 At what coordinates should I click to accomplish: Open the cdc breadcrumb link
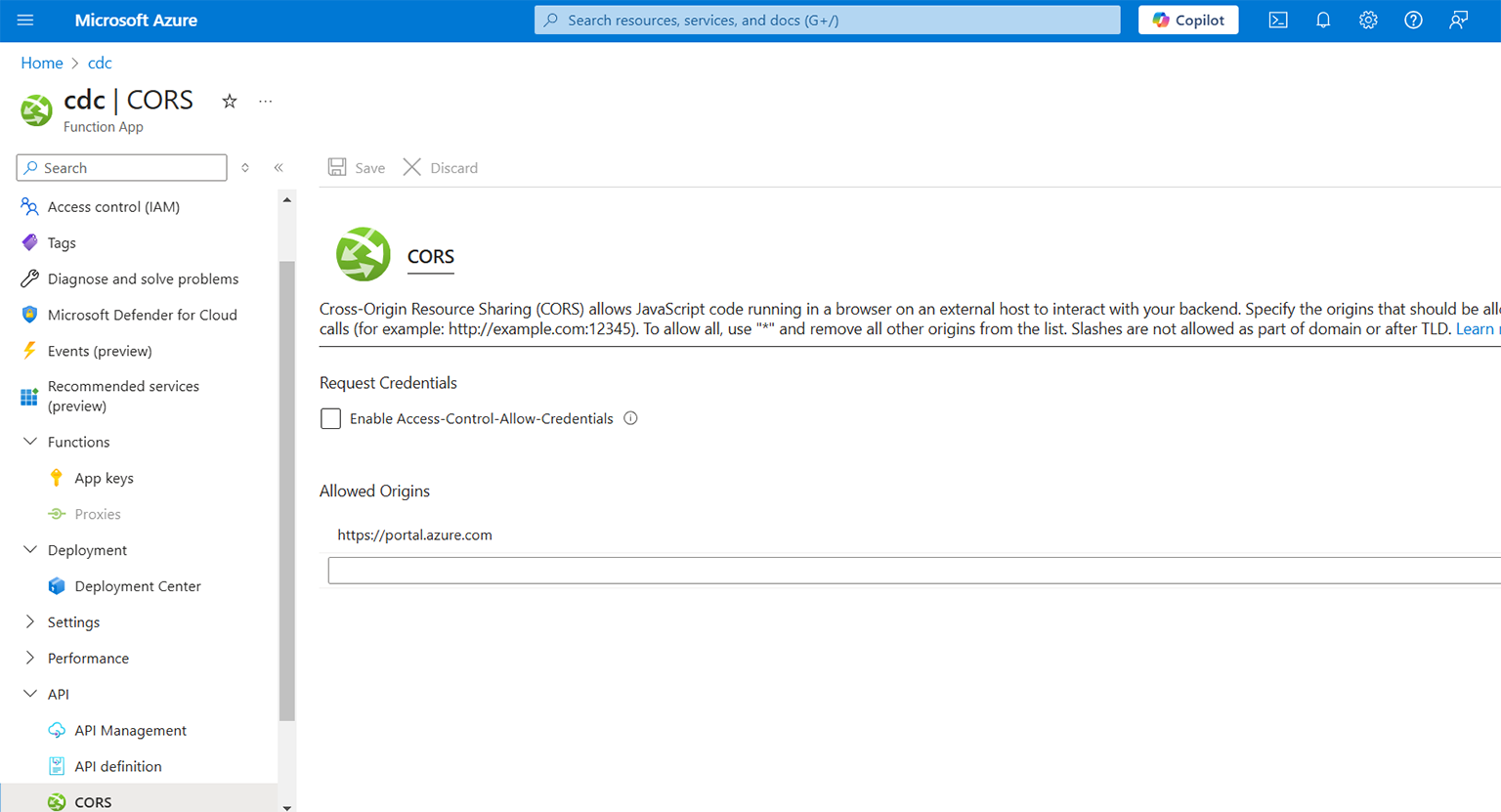click(100, 63)
